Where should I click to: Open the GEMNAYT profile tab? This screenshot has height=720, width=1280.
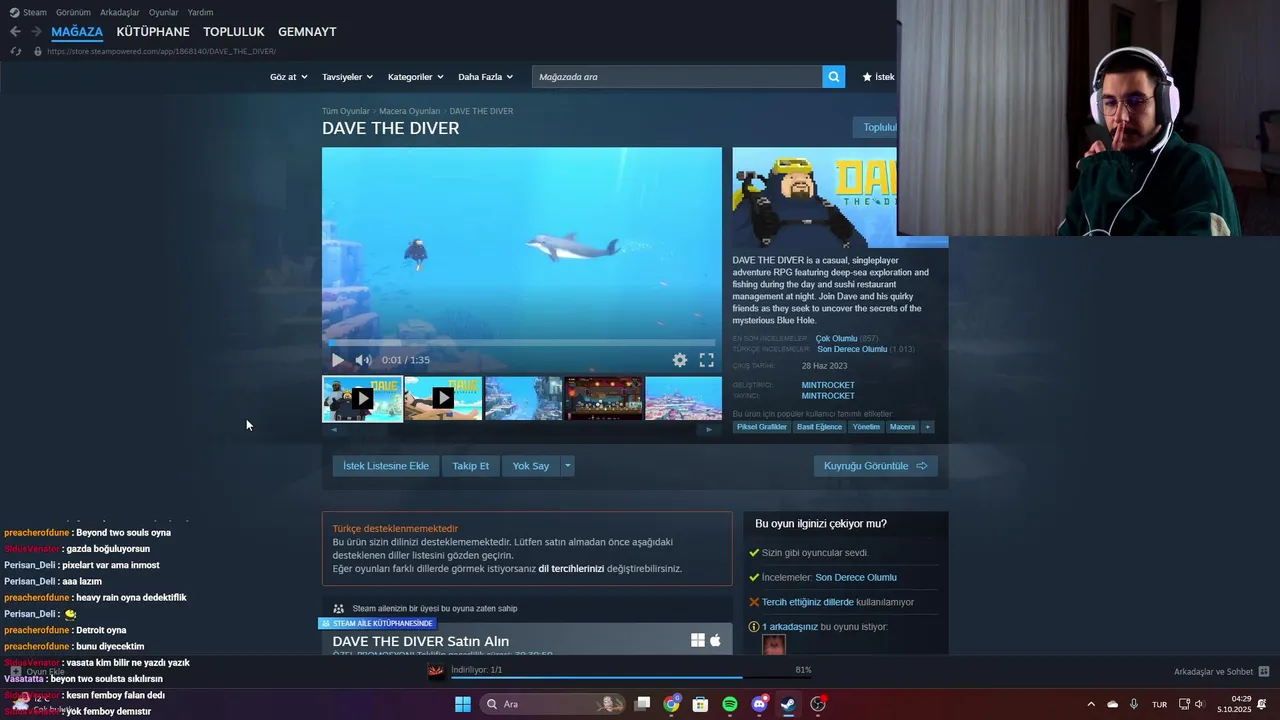tap(307, 32)
